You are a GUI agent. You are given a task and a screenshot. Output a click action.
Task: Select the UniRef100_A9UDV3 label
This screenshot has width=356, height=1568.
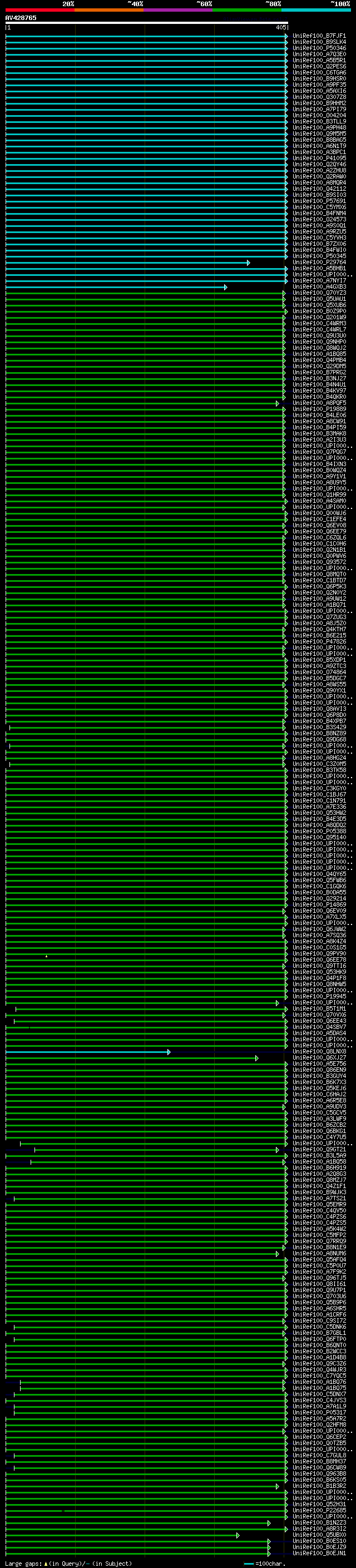[x=319, y=1106]
